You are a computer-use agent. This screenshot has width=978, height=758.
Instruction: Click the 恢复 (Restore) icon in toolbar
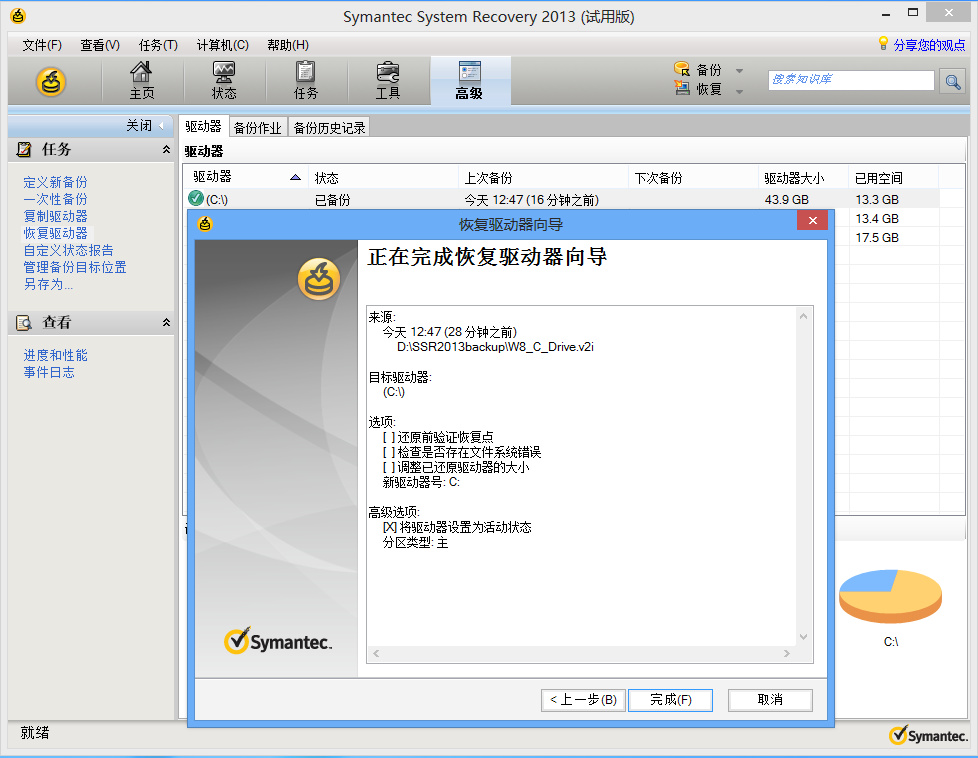click(682, 89)
